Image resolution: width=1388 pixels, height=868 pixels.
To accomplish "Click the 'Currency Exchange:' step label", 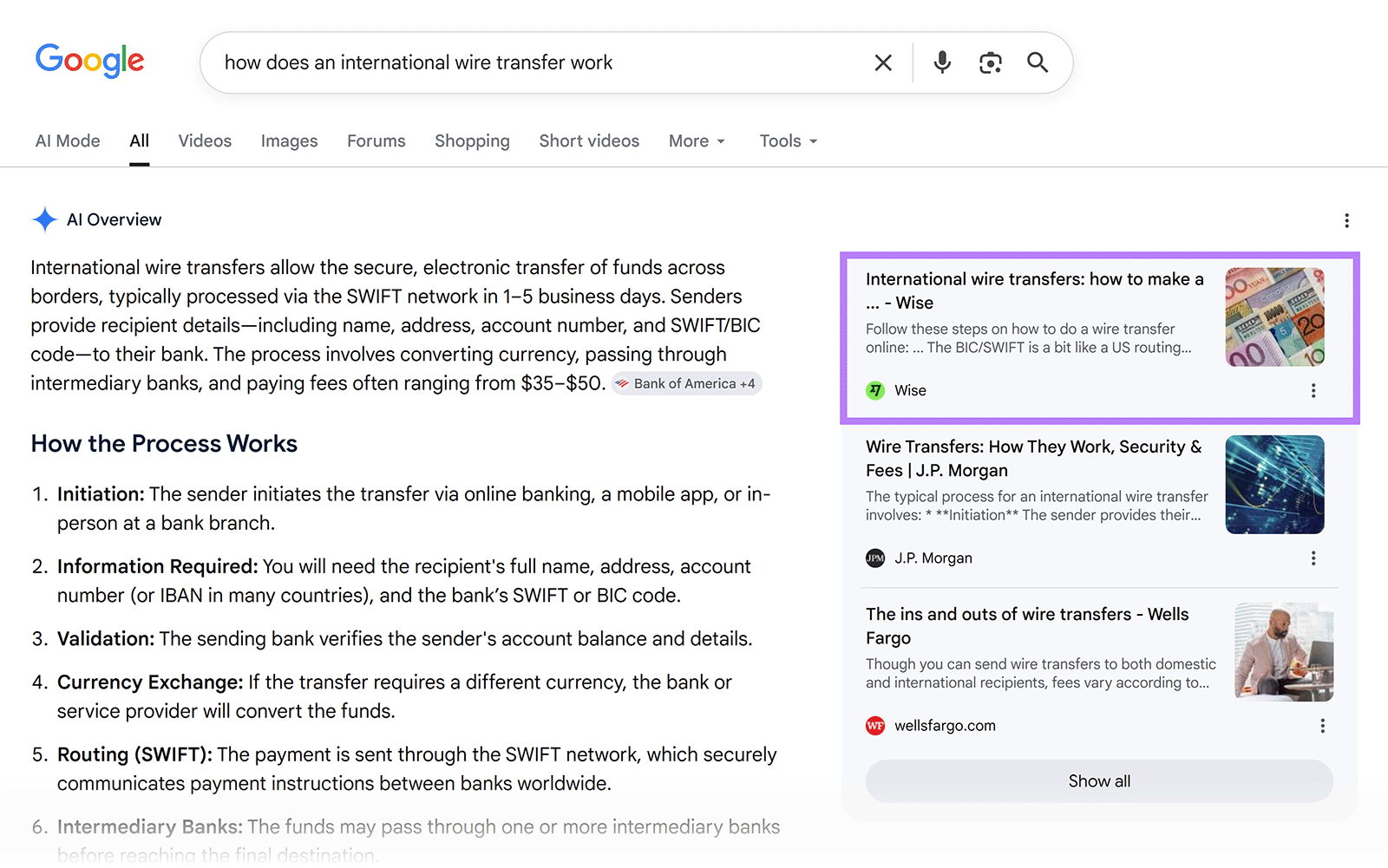I will click(x=150, y=682).
